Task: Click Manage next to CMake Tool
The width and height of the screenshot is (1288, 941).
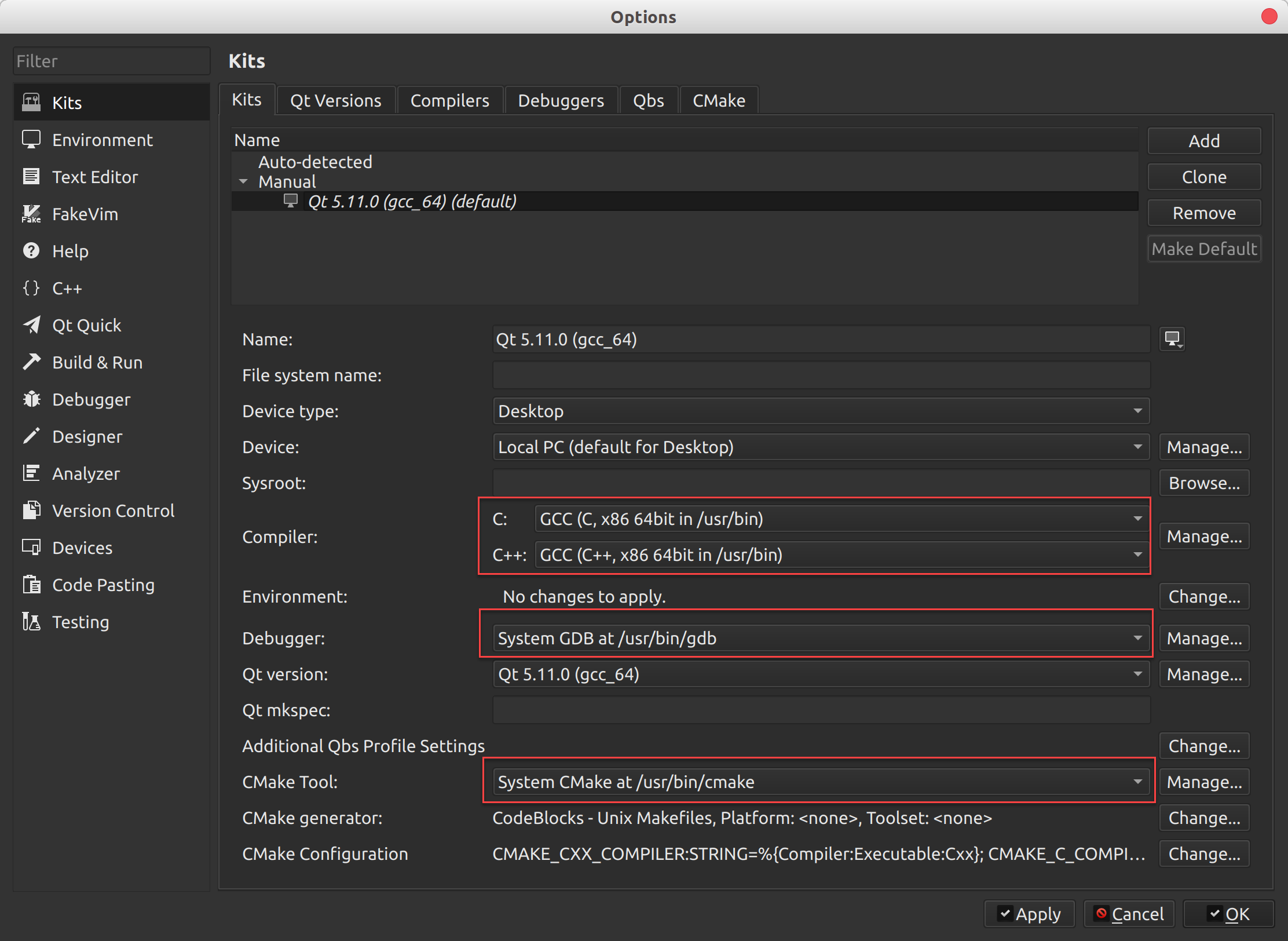Action: click(x=1205, y=782)
